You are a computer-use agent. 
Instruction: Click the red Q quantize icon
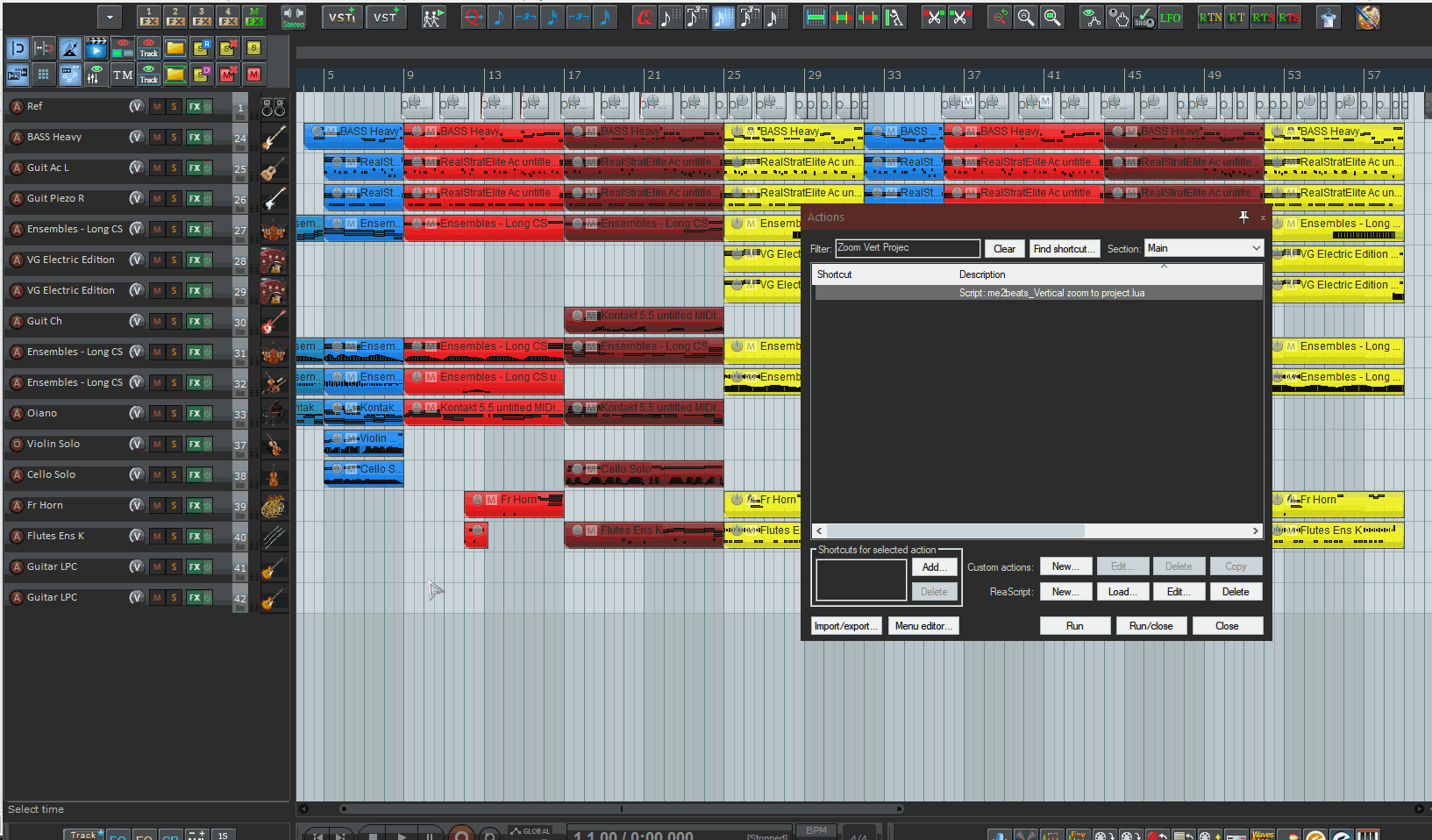(x=645, y=17)
